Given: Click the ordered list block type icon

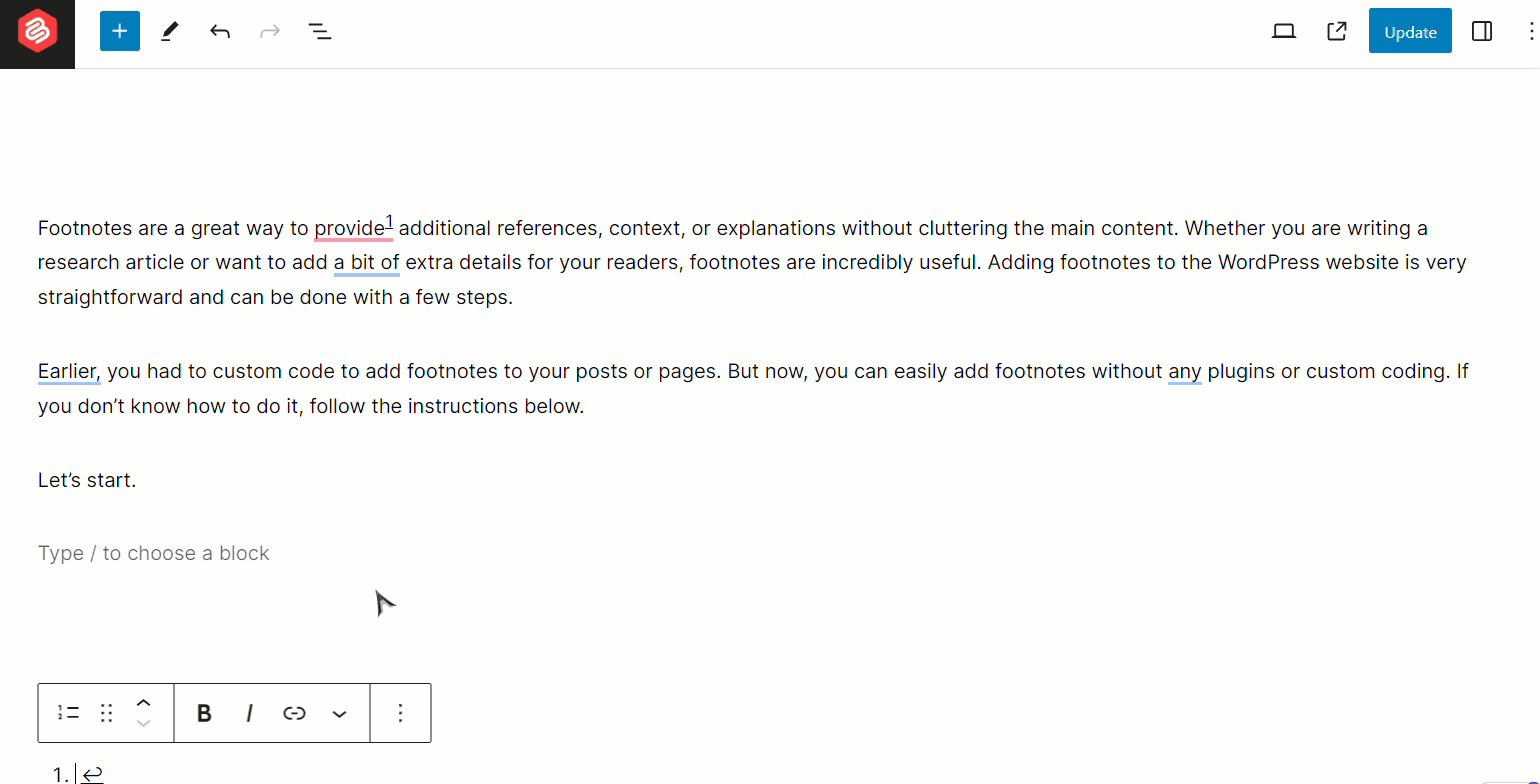Looking at the screenshot, I should 68,713.
